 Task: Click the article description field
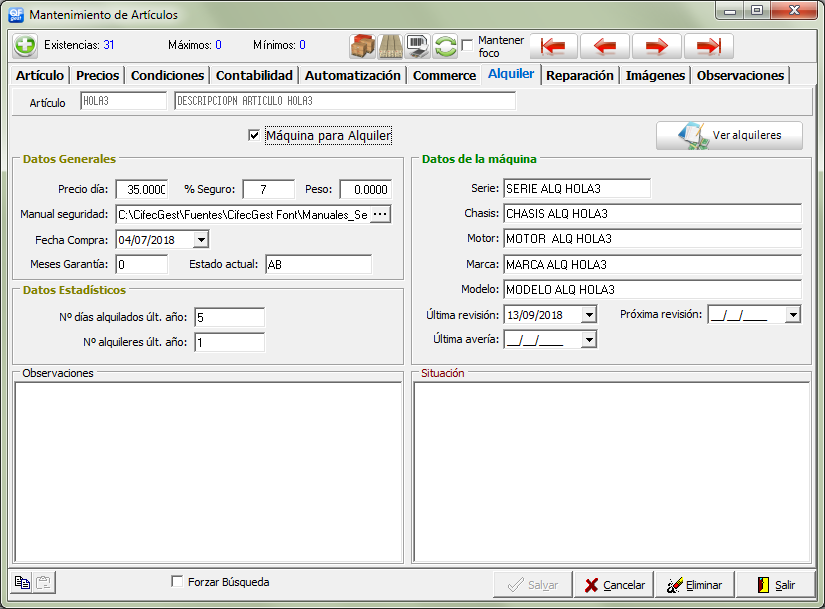pos(345,101)
